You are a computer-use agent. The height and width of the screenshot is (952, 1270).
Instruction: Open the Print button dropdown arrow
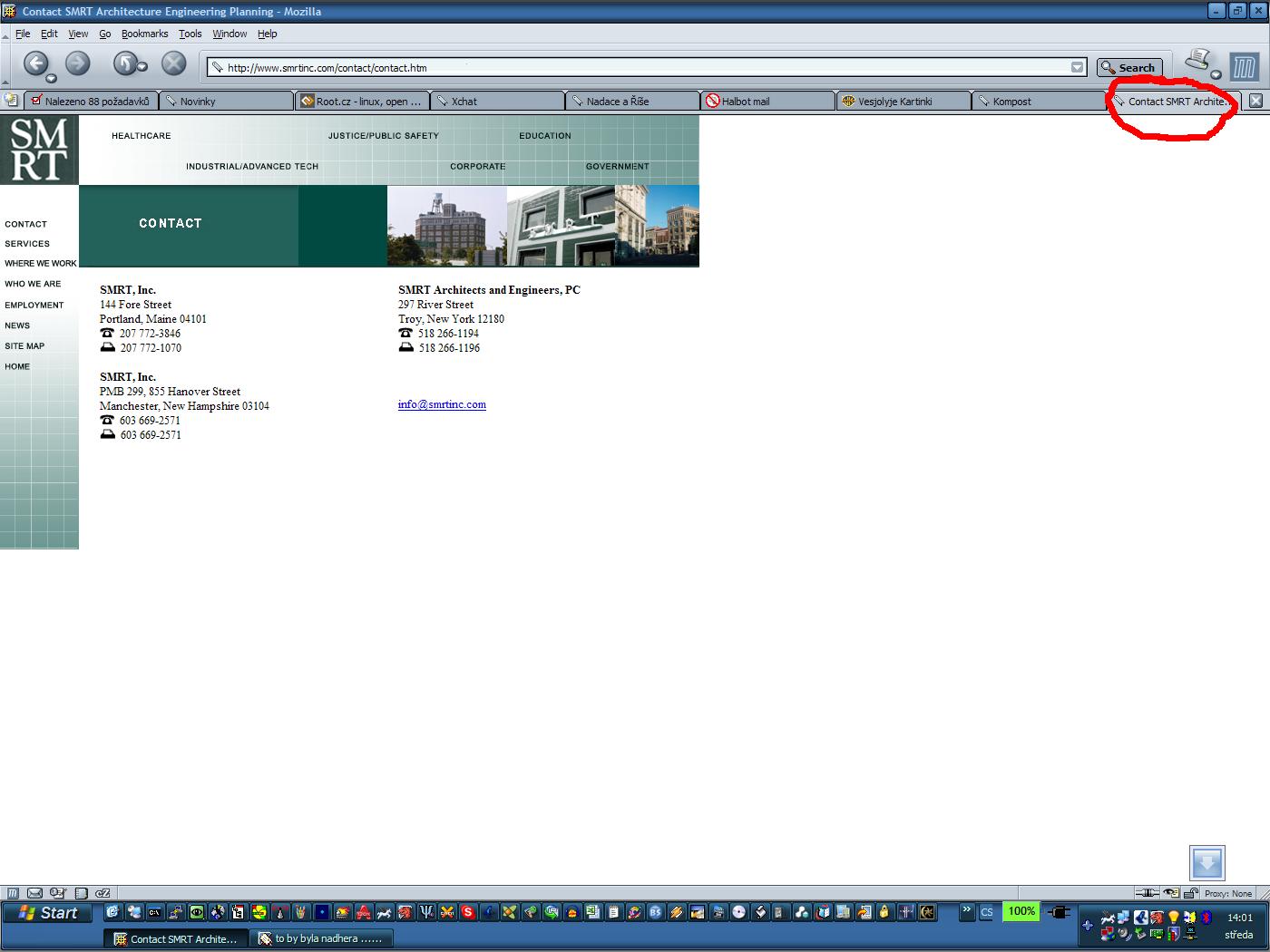tap(1216, 75)
